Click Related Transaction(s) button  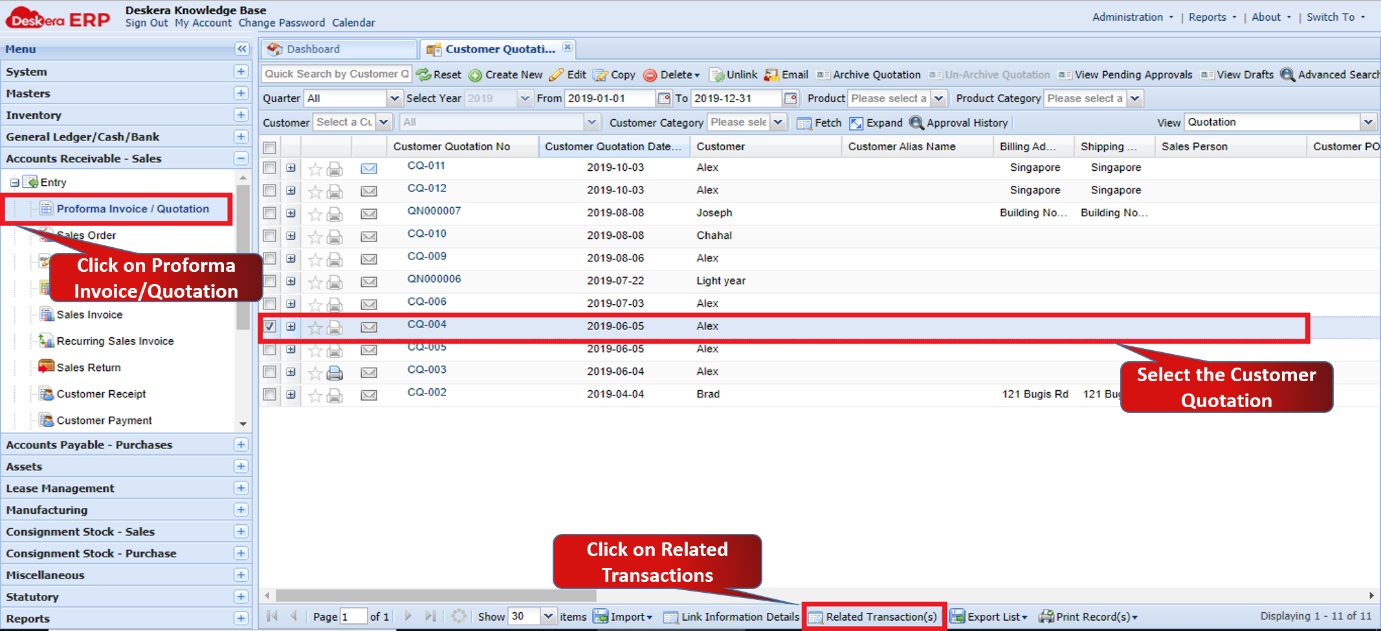(872, 617)
